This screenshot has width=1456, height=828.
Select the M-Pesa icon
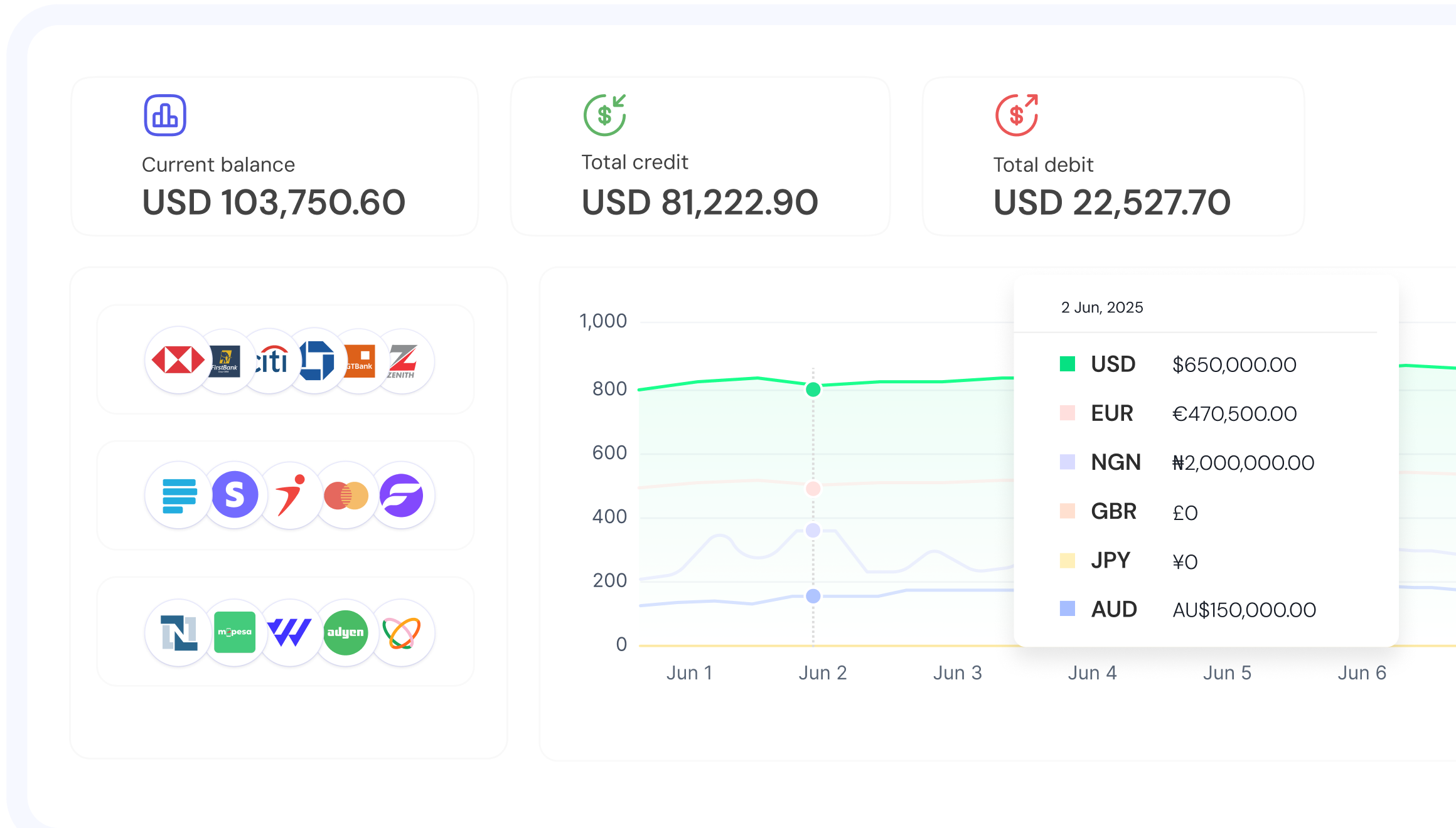235,633
